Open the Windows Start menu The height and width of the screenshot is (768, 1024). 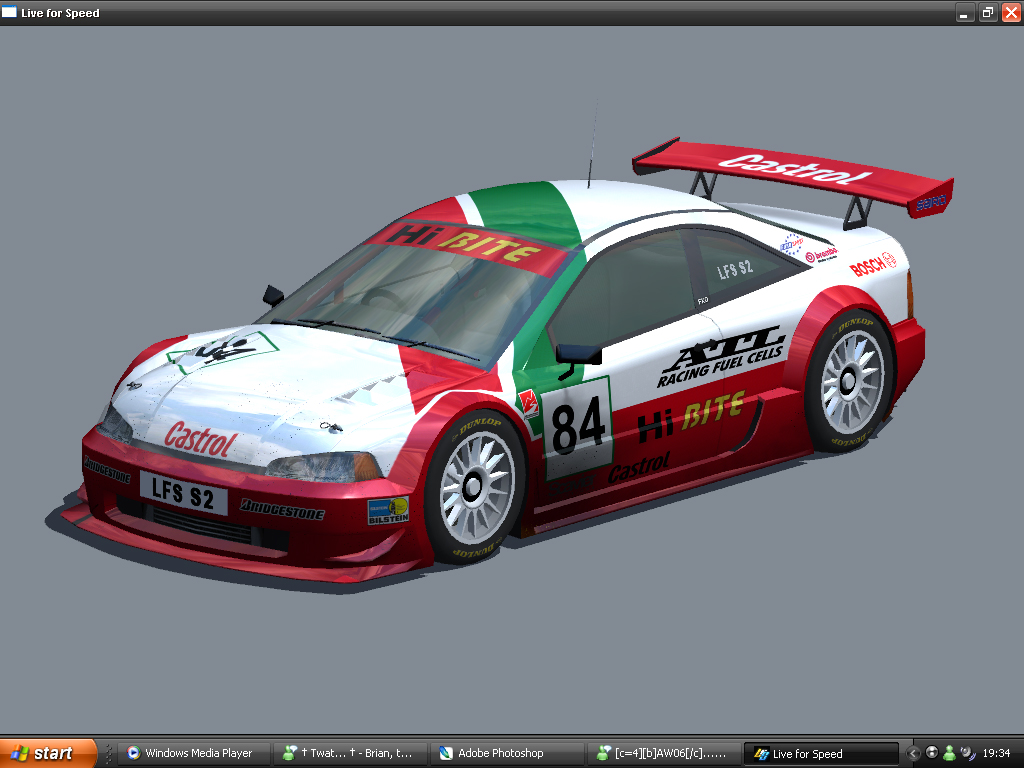coord(48,753)
